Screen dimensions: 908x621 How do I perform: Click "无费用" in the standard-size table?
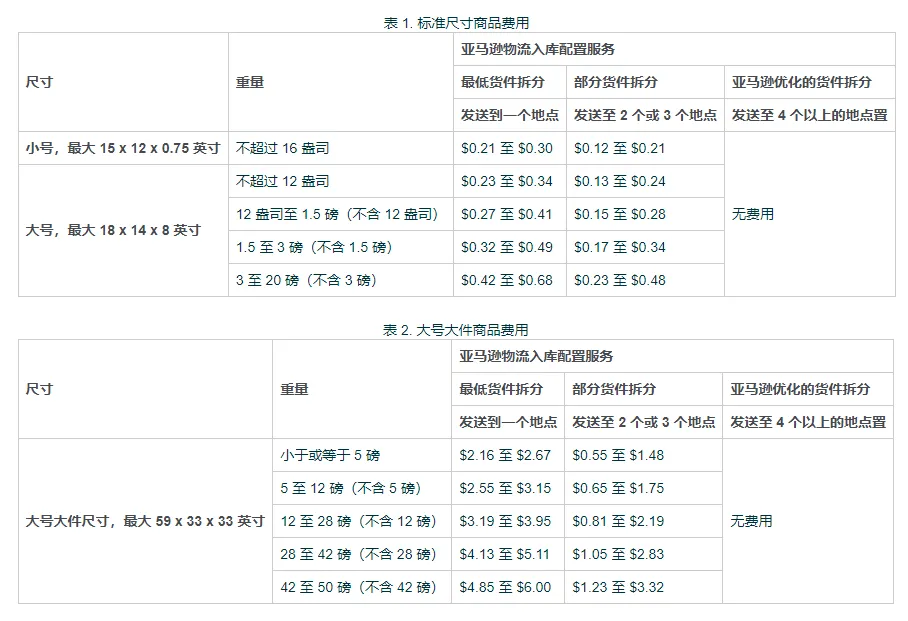coord(752,214)
